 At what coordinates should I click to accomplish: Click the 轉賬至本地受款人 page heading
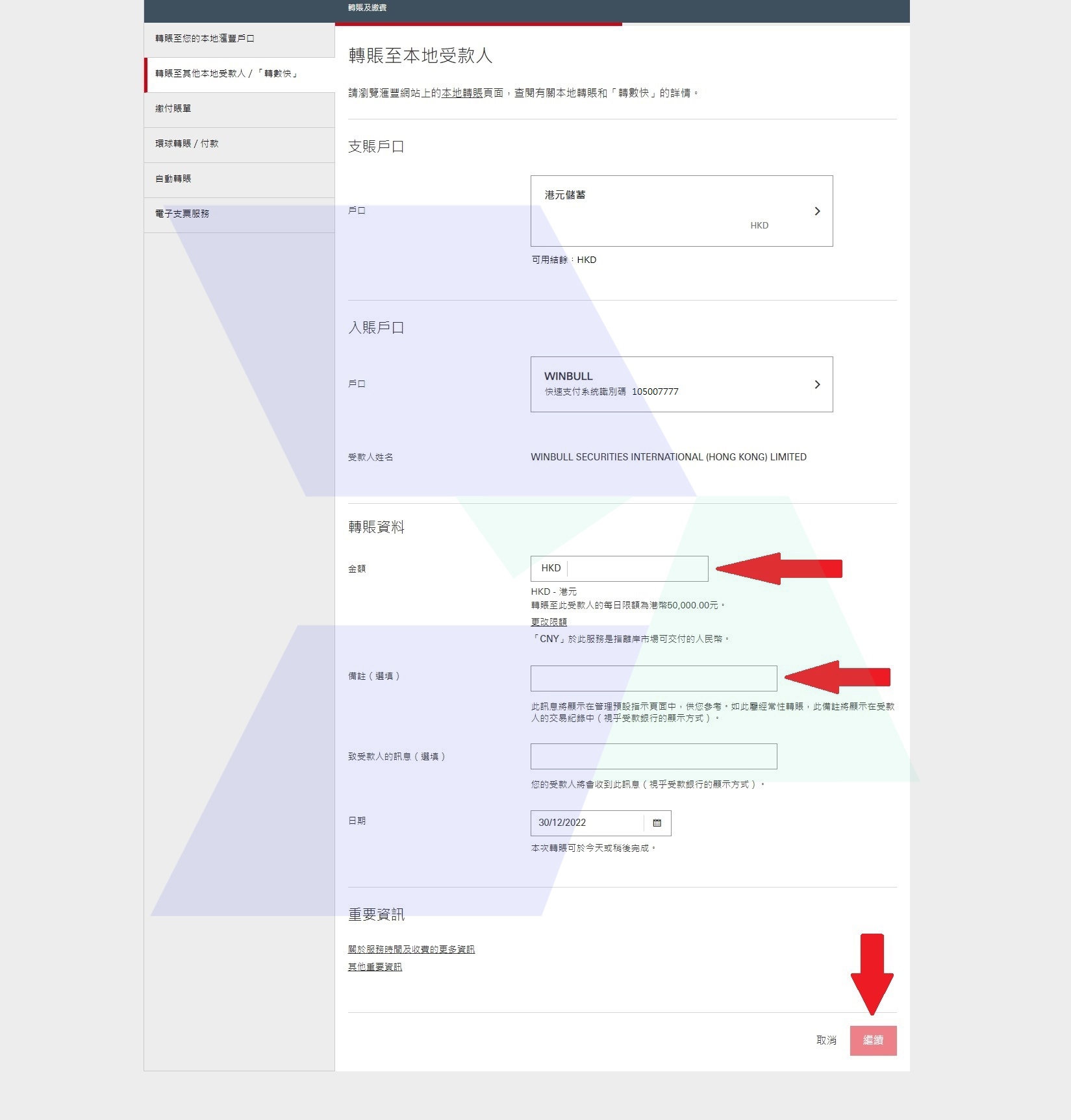[420, 56]
